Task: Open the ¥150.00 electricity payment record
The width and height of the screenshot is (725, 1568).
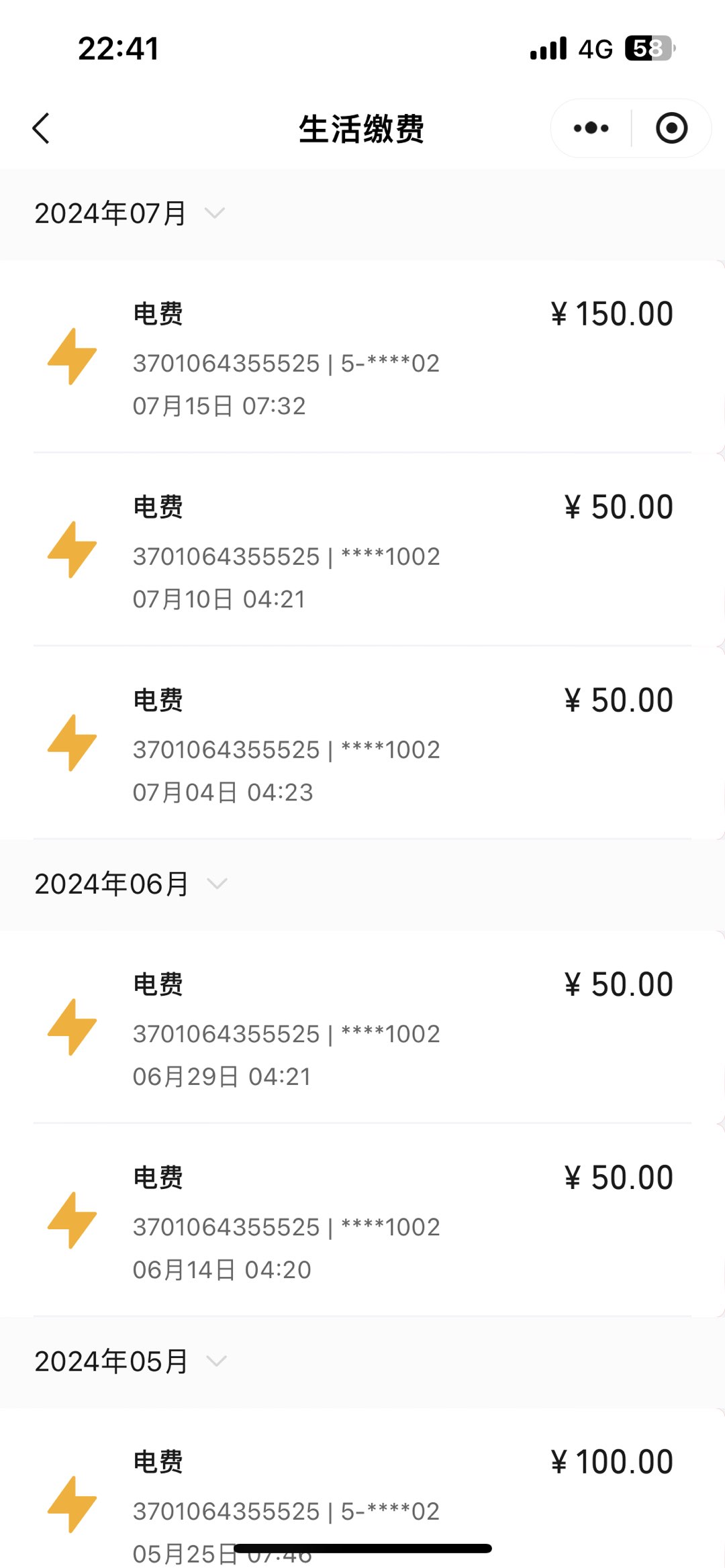Action: click(362, 356)
